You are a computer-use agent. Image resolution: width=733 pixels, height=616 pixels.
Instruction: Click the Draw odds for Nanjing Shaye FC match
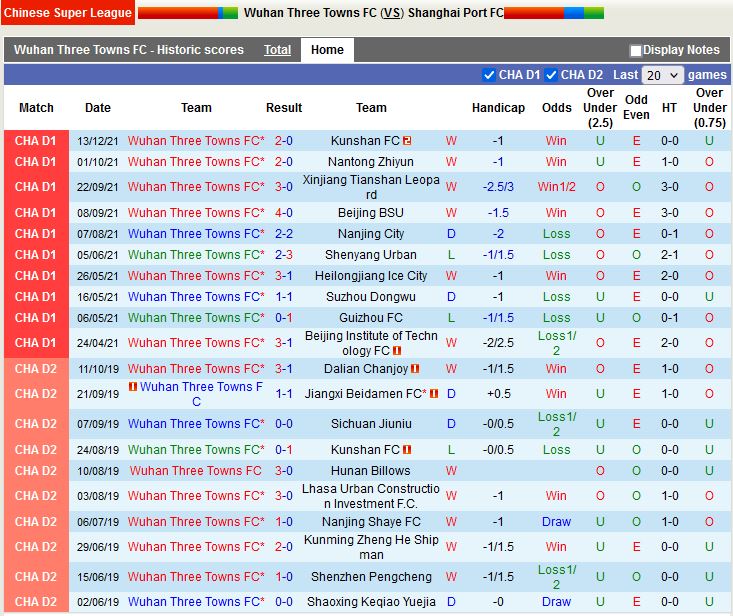556,522
